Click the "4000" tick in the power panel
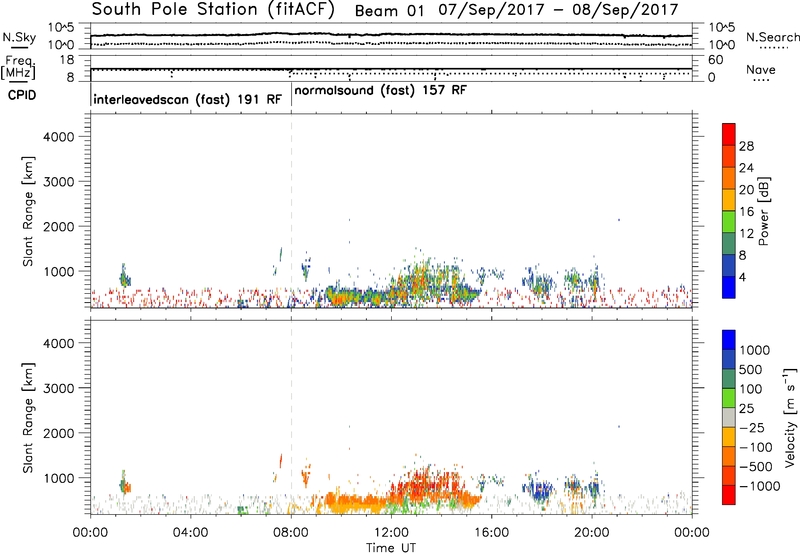The image size is (800, 554). tap(59, 137)
